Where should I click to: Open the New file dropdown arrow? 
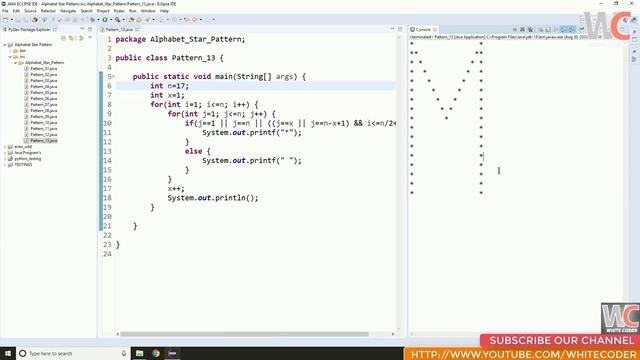coord(11,20)
